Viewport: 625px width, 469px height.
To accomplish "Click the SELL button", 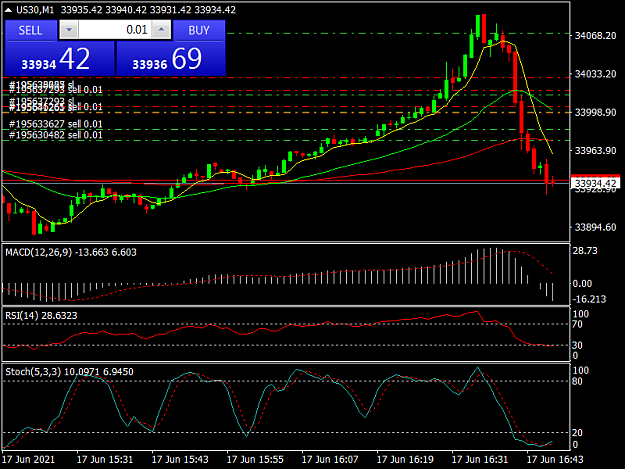I will tap(30, 30).
